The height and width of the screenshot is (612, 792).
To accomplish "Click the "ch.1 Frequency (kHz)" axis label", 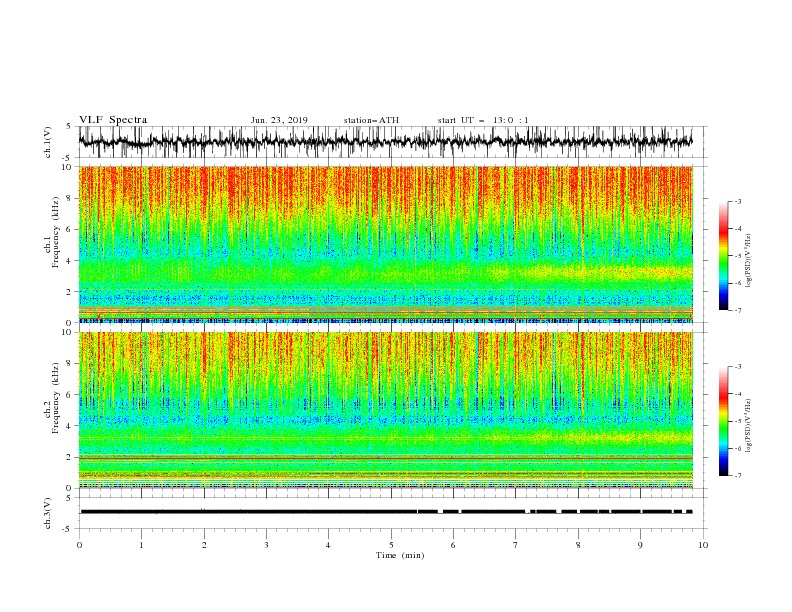I will point(52,230).
